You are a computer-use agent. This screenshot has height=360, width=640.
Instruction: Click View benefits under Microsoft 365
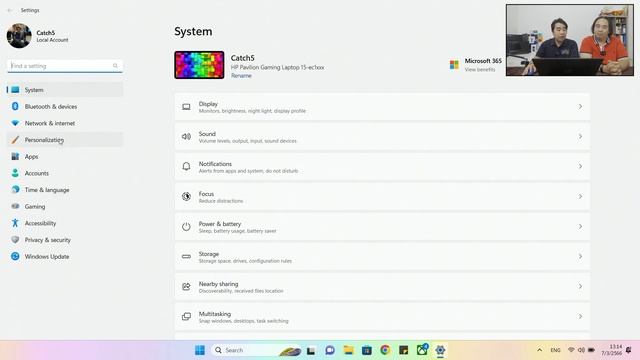(x=480, y=70)
